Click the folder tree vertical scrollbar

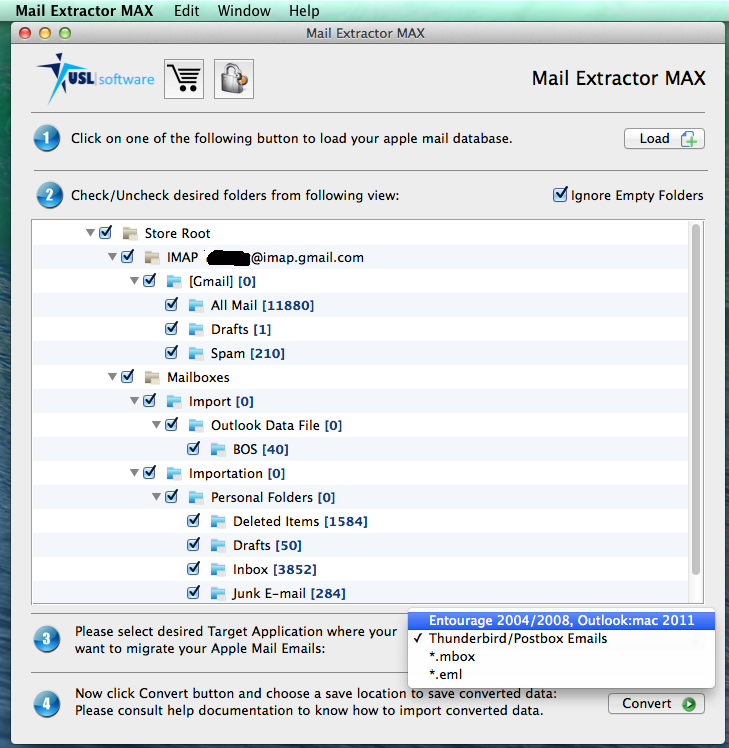tap(696, 399)
